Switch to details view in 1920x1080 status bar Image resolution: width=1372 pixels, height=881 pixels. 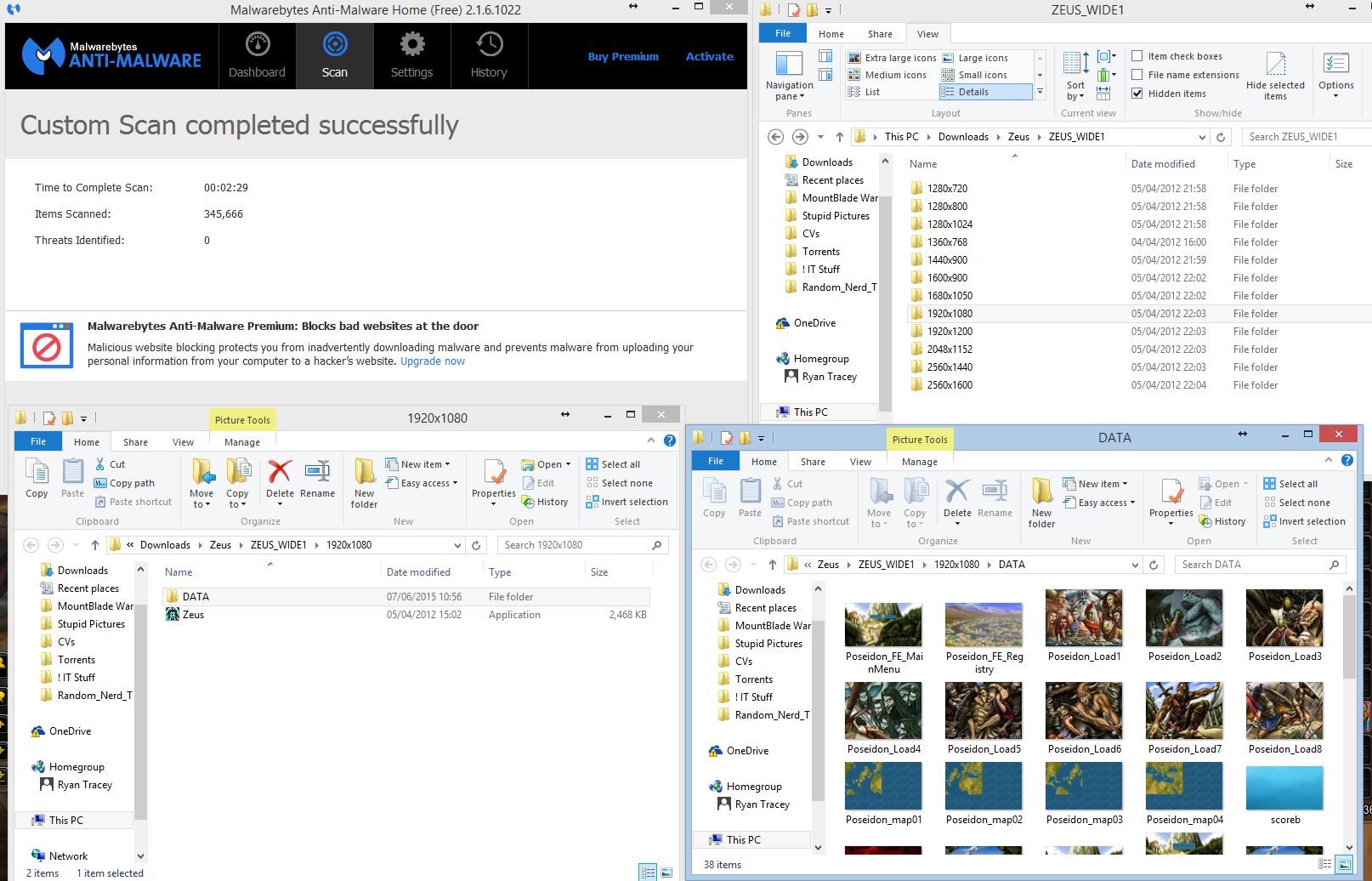(649, 873)
